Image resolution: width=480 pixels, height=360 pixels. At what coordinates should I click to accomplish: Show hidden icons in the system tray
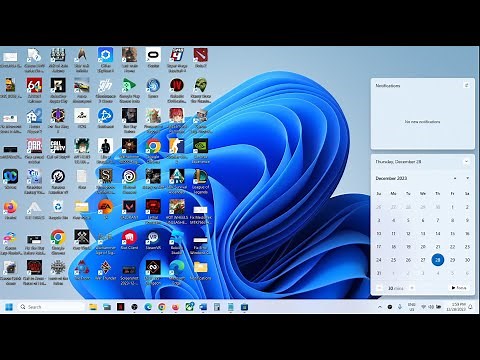tap(379, 307)
